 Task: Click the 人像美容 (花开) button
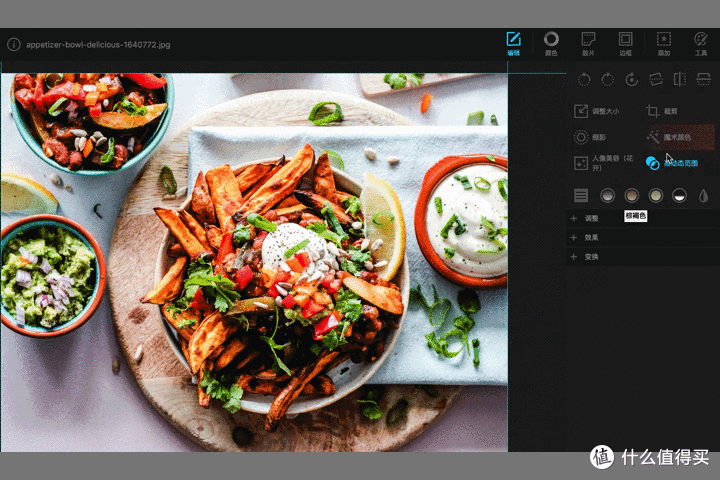[604, 163]
